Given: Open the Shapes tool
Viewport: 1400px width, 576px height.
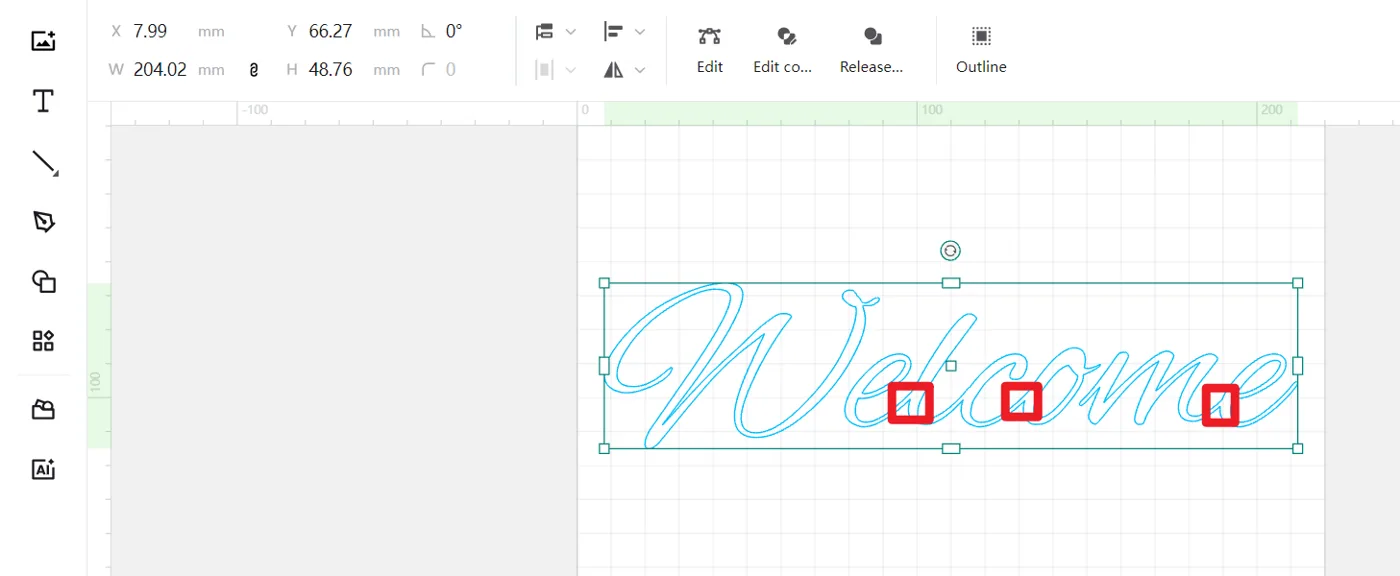Looking at the screenshot, I should [43, 281].
